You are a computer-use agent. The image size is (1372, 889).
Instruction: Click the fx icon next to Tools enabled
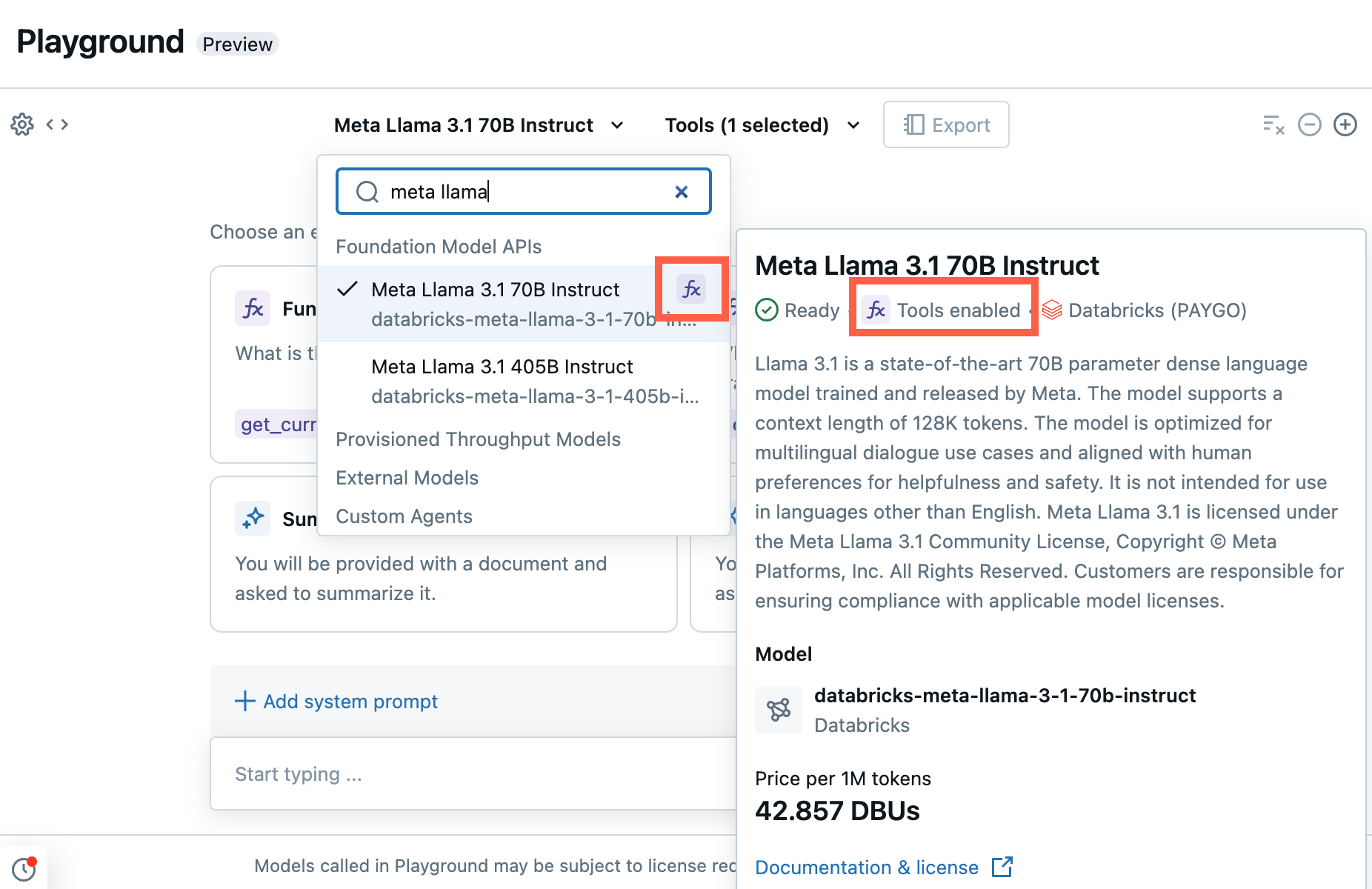(876, 310)
